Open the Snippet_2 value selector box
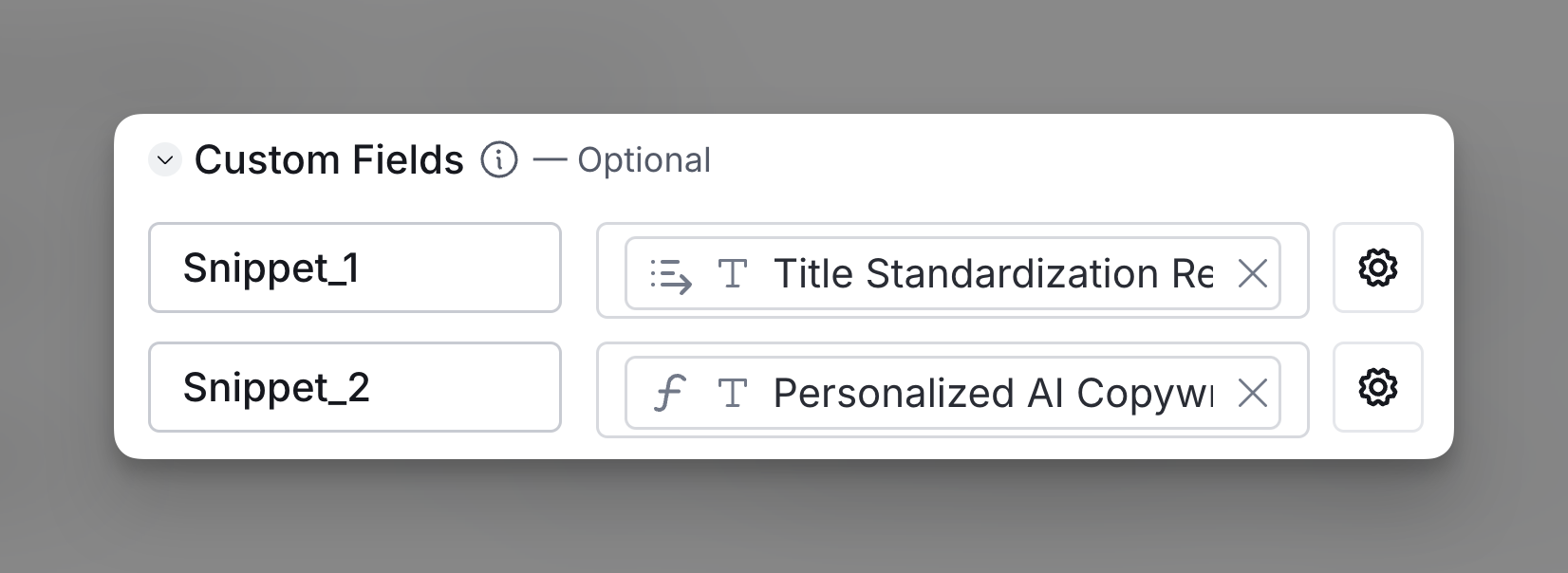Screen dimensions: 1568x573 click(x=953, y=390)
